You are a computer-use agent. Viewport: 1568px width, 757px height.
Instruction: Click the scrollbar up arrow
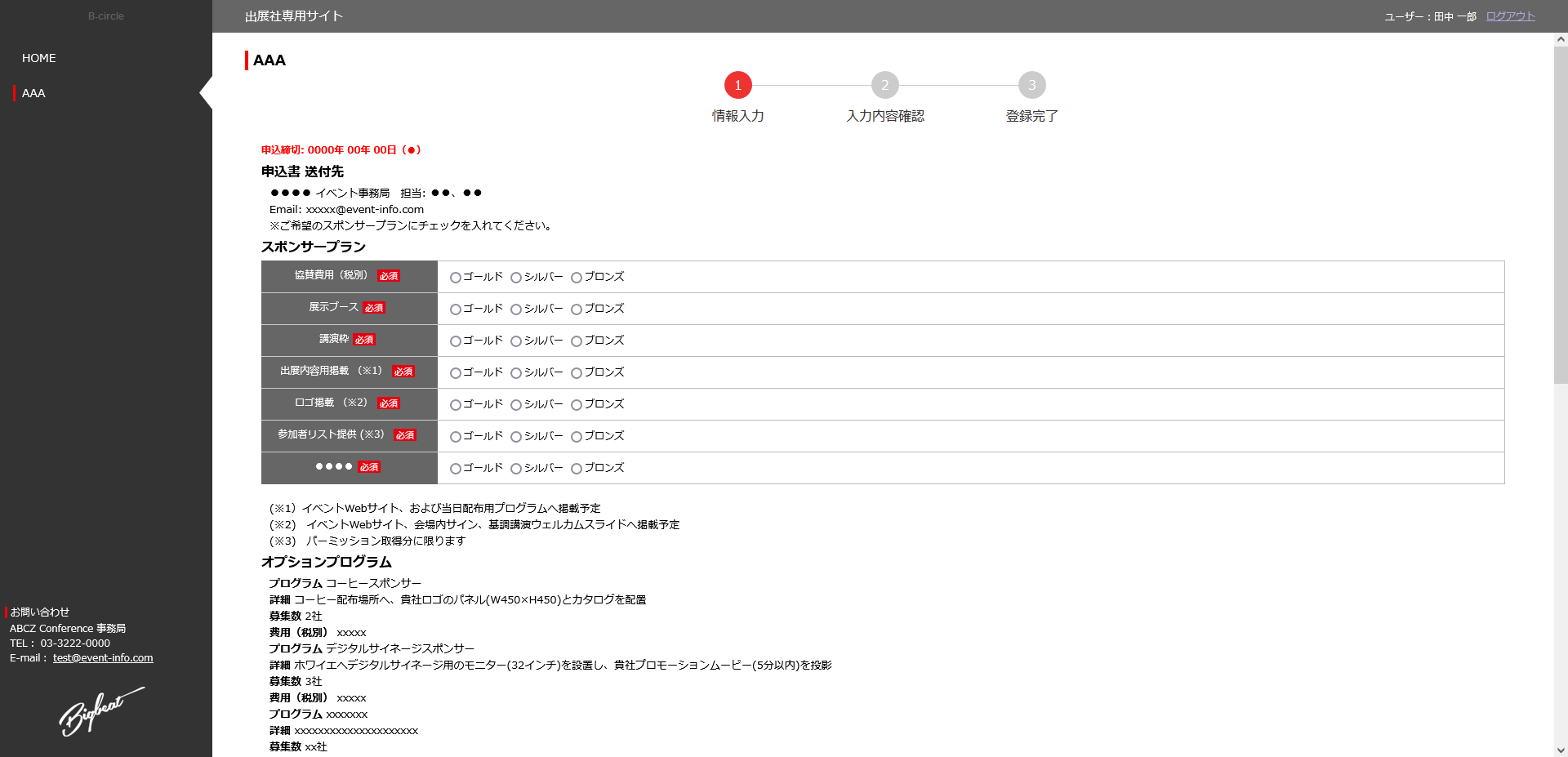point(1561,39)
